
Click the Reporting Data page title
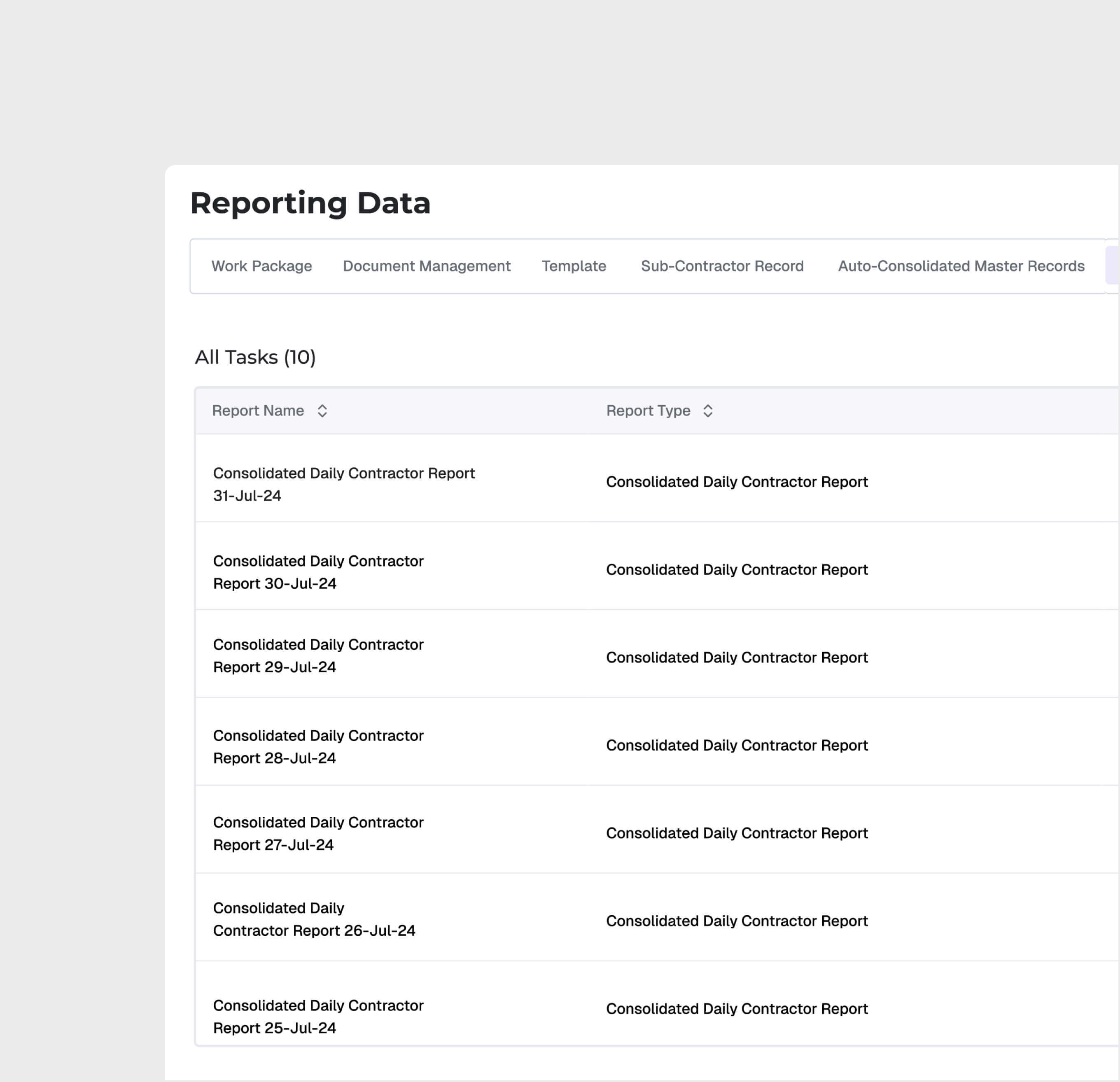pyautogui.click(x=310, y=203)
